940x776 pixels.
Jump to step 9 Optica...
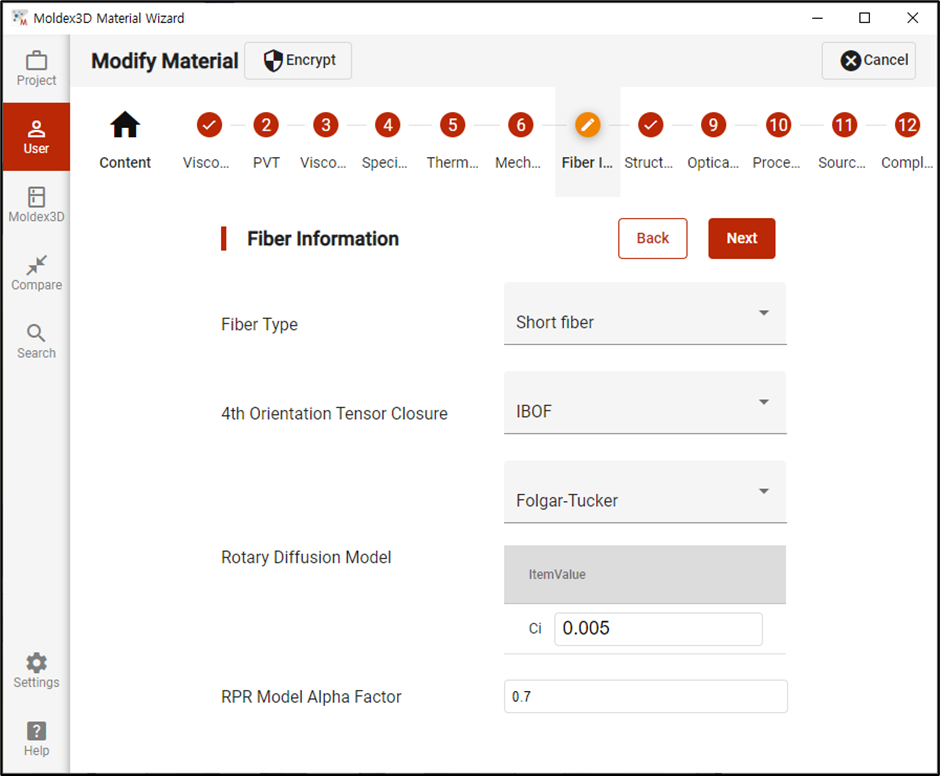tap(713, 141)
